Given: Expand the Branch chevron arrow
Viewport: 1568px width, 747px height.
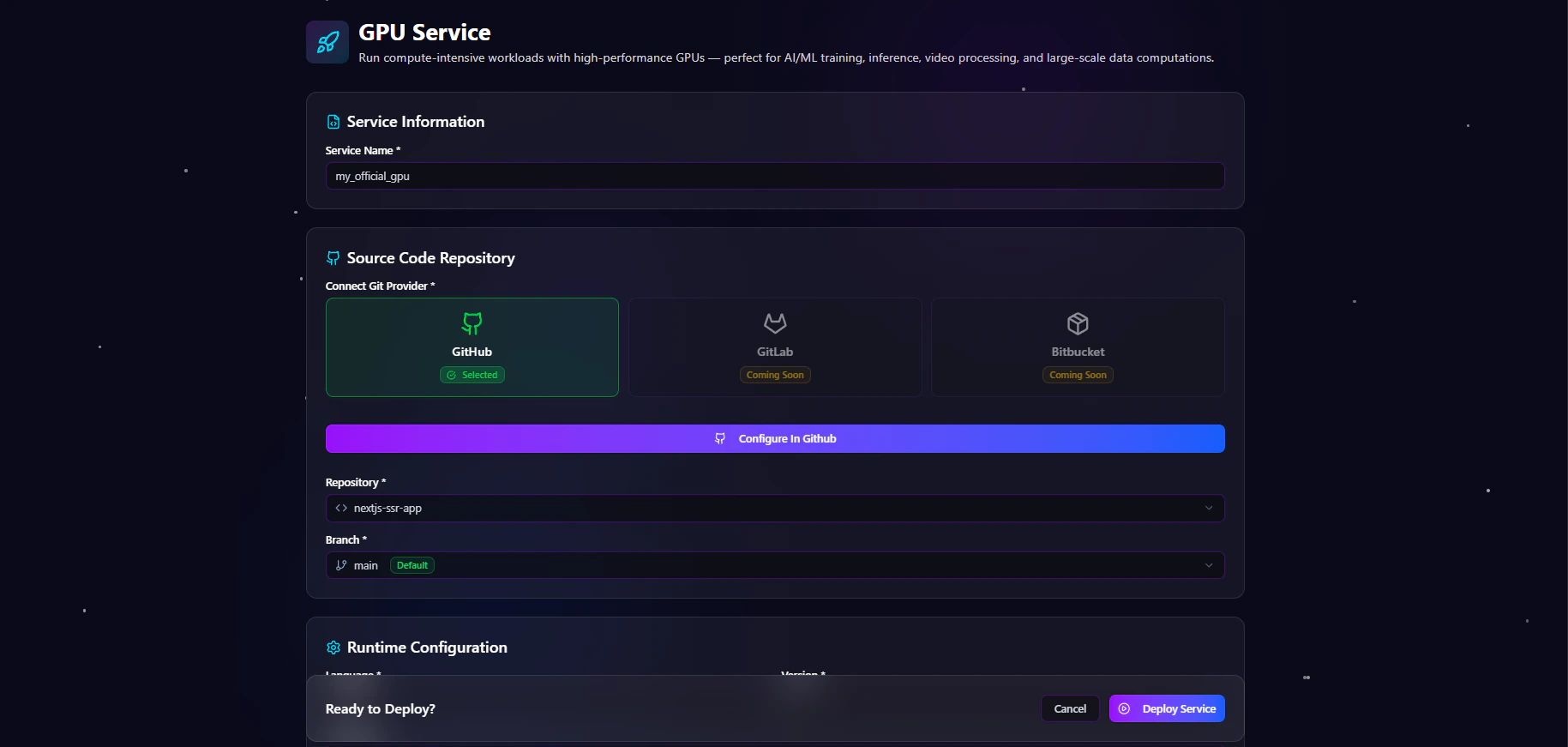Looking at the screenshot, I should tap(1209, 565).
